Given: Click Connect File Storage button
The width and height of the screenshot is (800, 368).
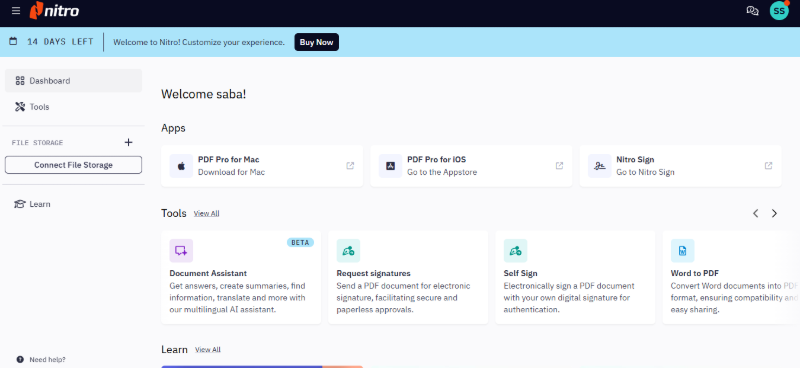Looking at the screenshot, I should tap(73, 165).
